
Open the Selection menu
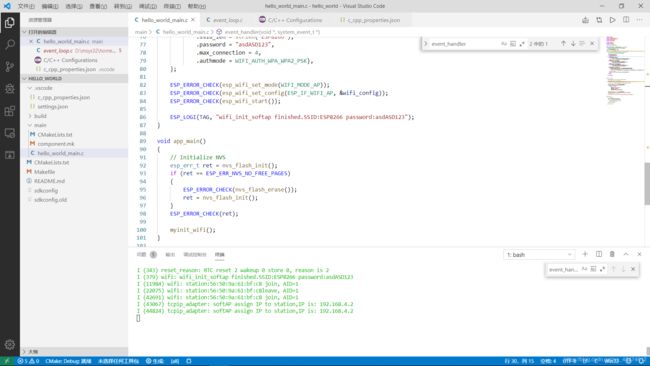[x=74, y=6]
